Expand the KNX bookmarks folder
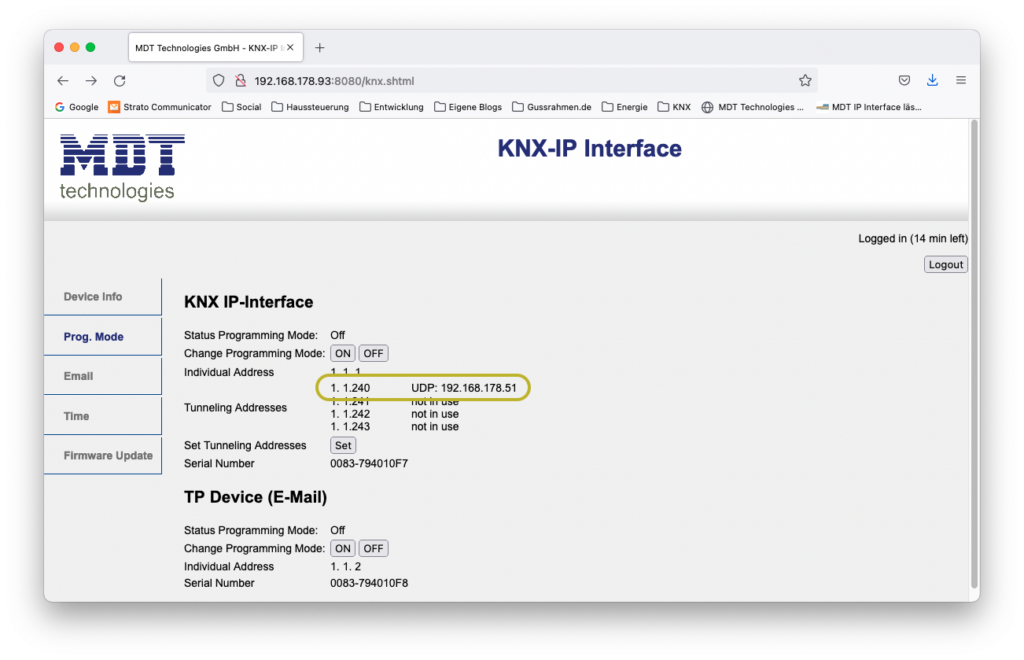This screenshot has height=660, width=1024. click(674, 107)
